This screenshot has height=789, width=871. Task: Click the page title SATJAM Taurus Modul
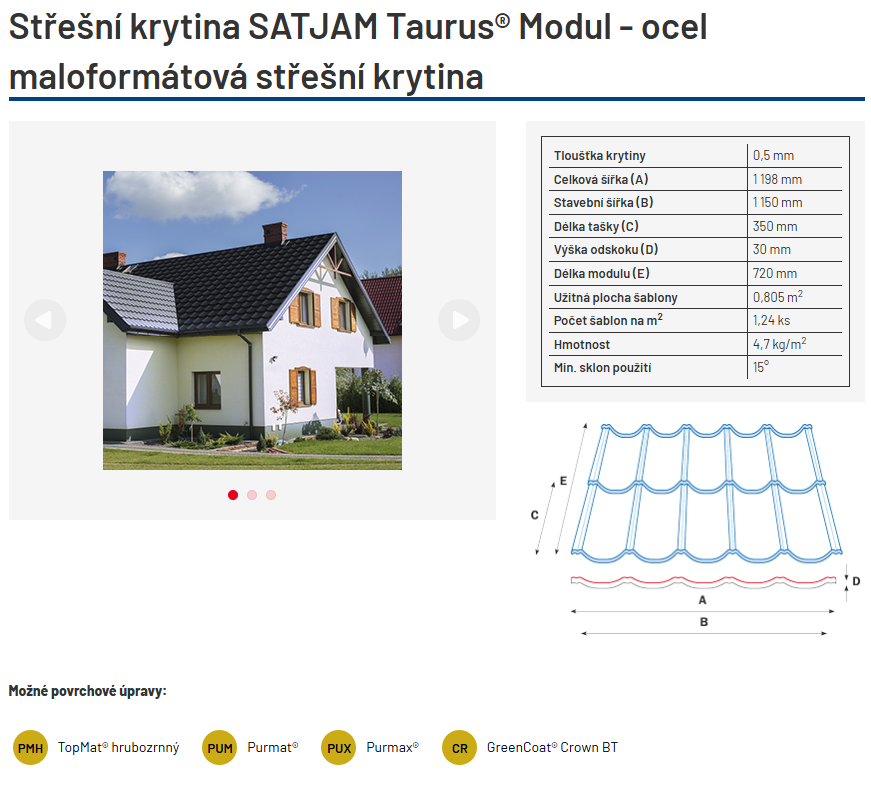coord(358,51)
